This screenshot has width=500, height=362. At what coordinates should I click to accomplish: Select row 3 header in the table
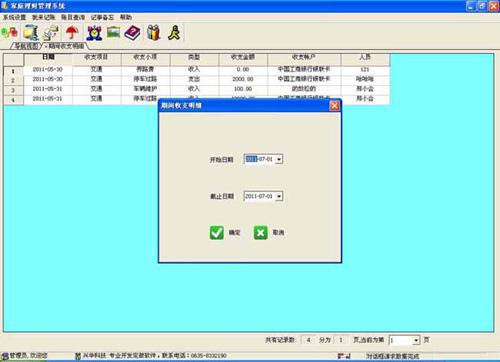[13, 90]
